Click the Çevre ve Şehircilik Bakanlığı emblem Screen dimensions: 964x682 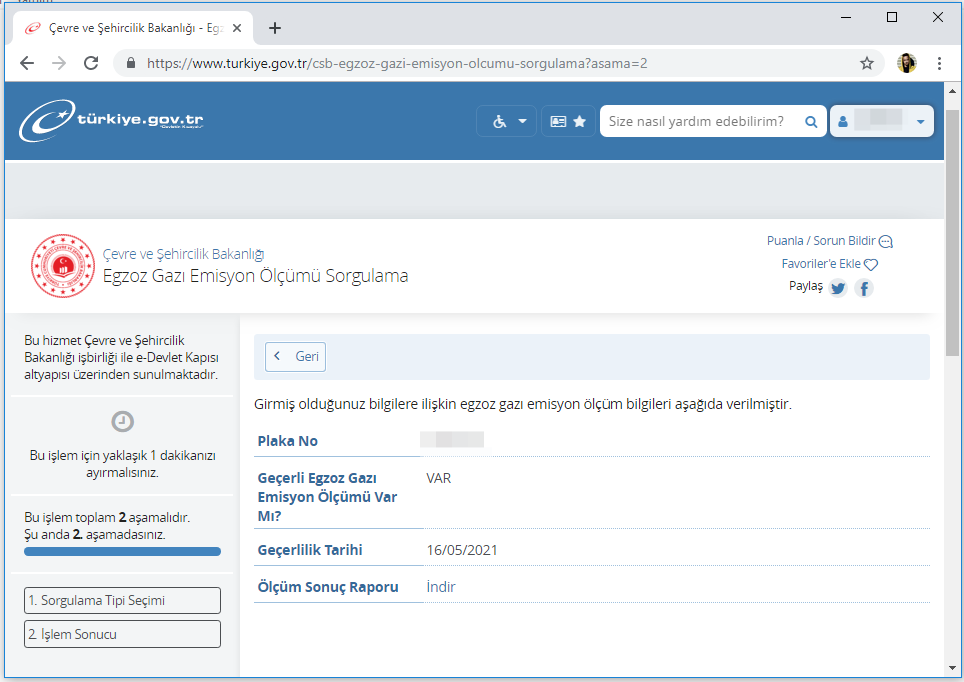pyautogui.click(x=62, y=267)
